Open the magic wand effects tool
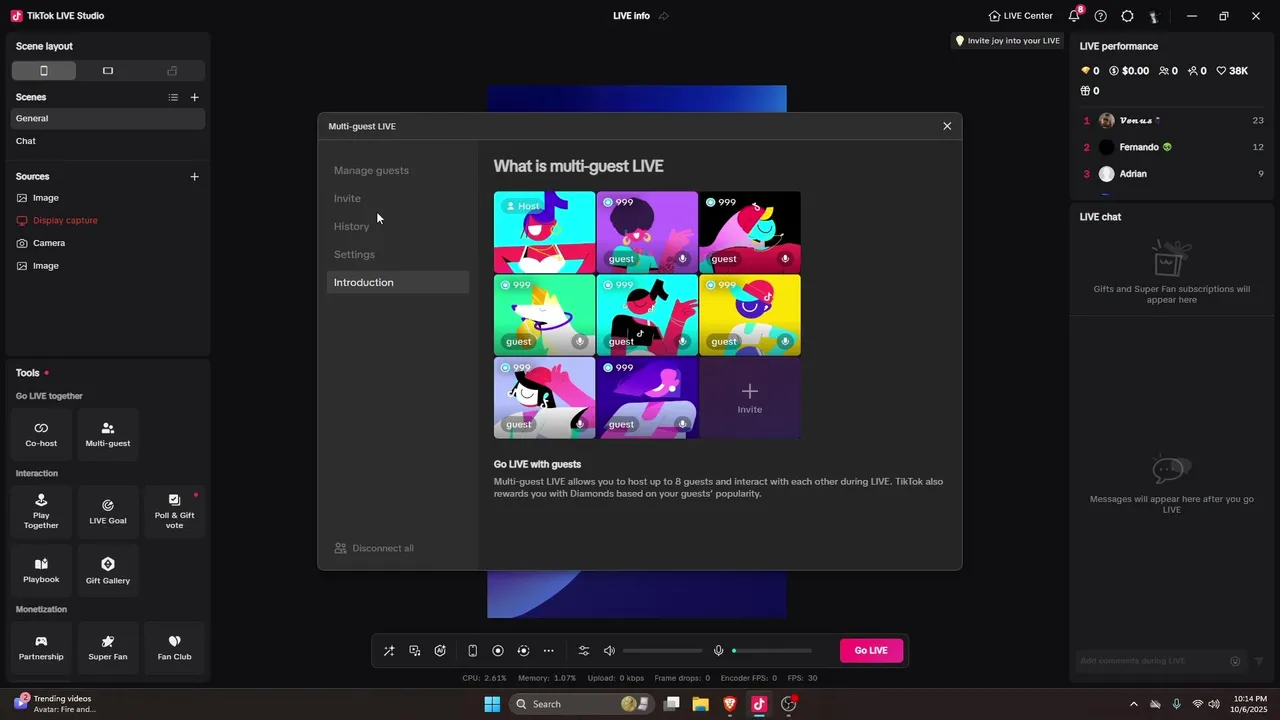Image resolution: width=1280 pixels, height=720 pixels. (389, 651)
